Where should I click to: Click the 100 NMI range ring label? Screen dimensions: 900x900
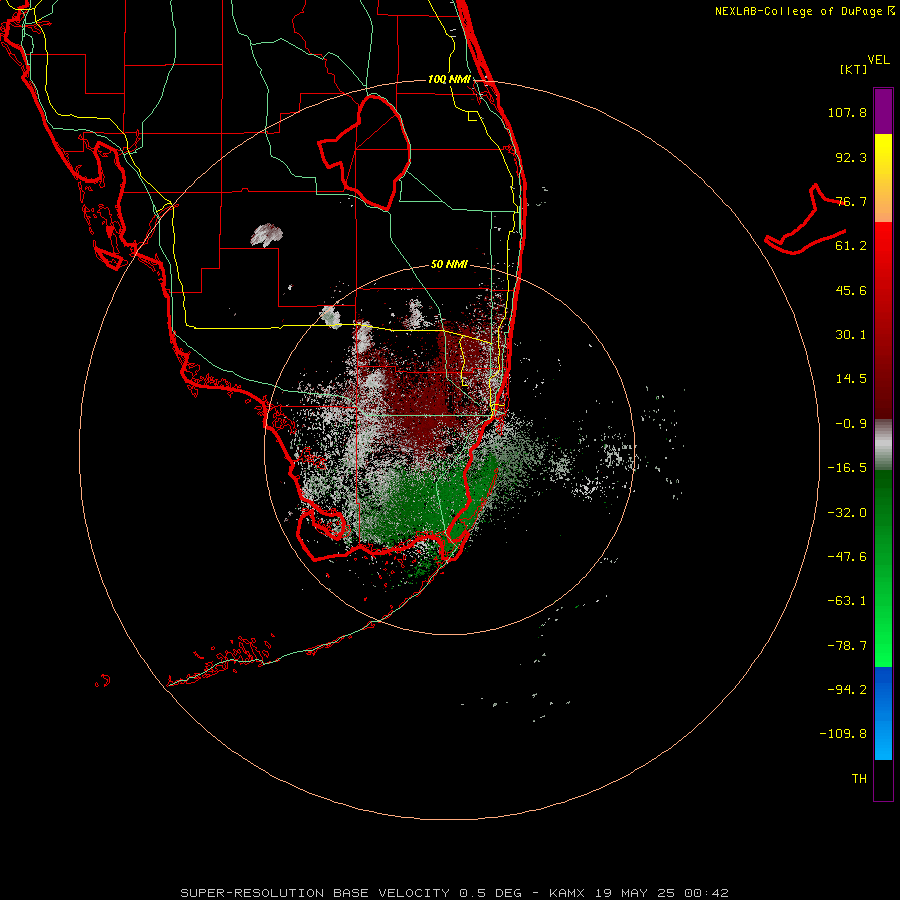click(x=449, y=79)
